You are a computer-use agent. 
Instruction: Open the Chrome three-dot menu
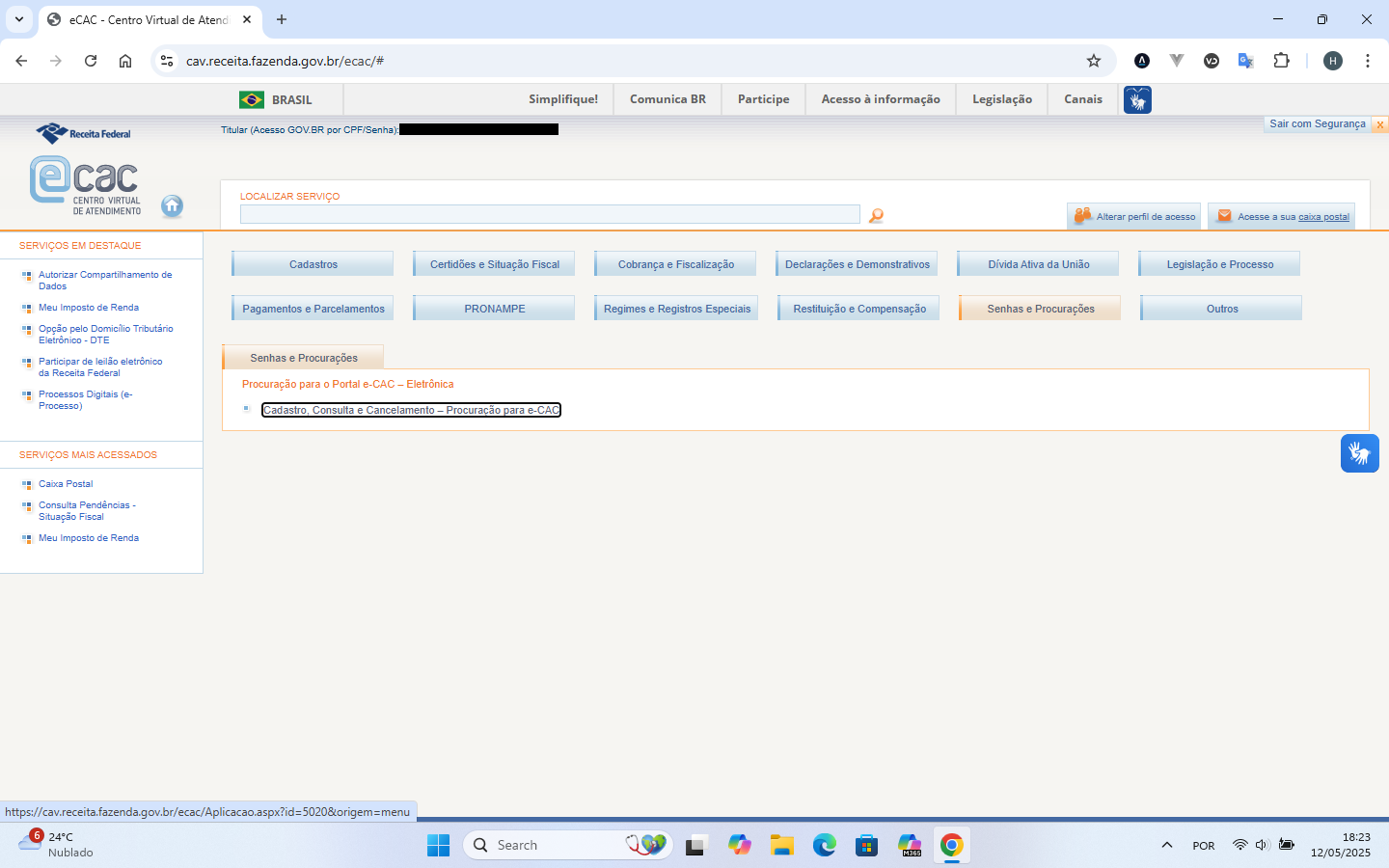click(x=1367, y=61)
